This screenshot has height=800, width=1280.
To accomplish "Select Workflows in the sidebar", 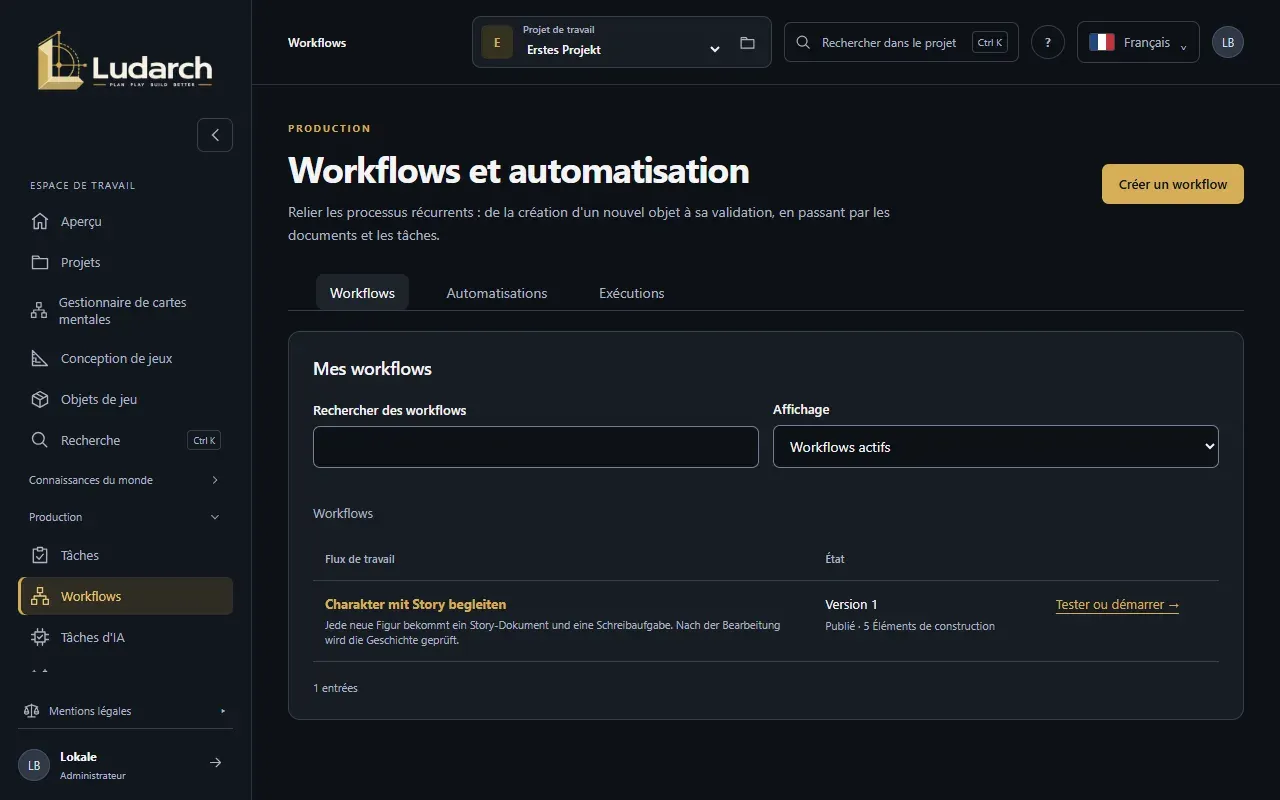I will pyautogui.click(x=125, y=596).
